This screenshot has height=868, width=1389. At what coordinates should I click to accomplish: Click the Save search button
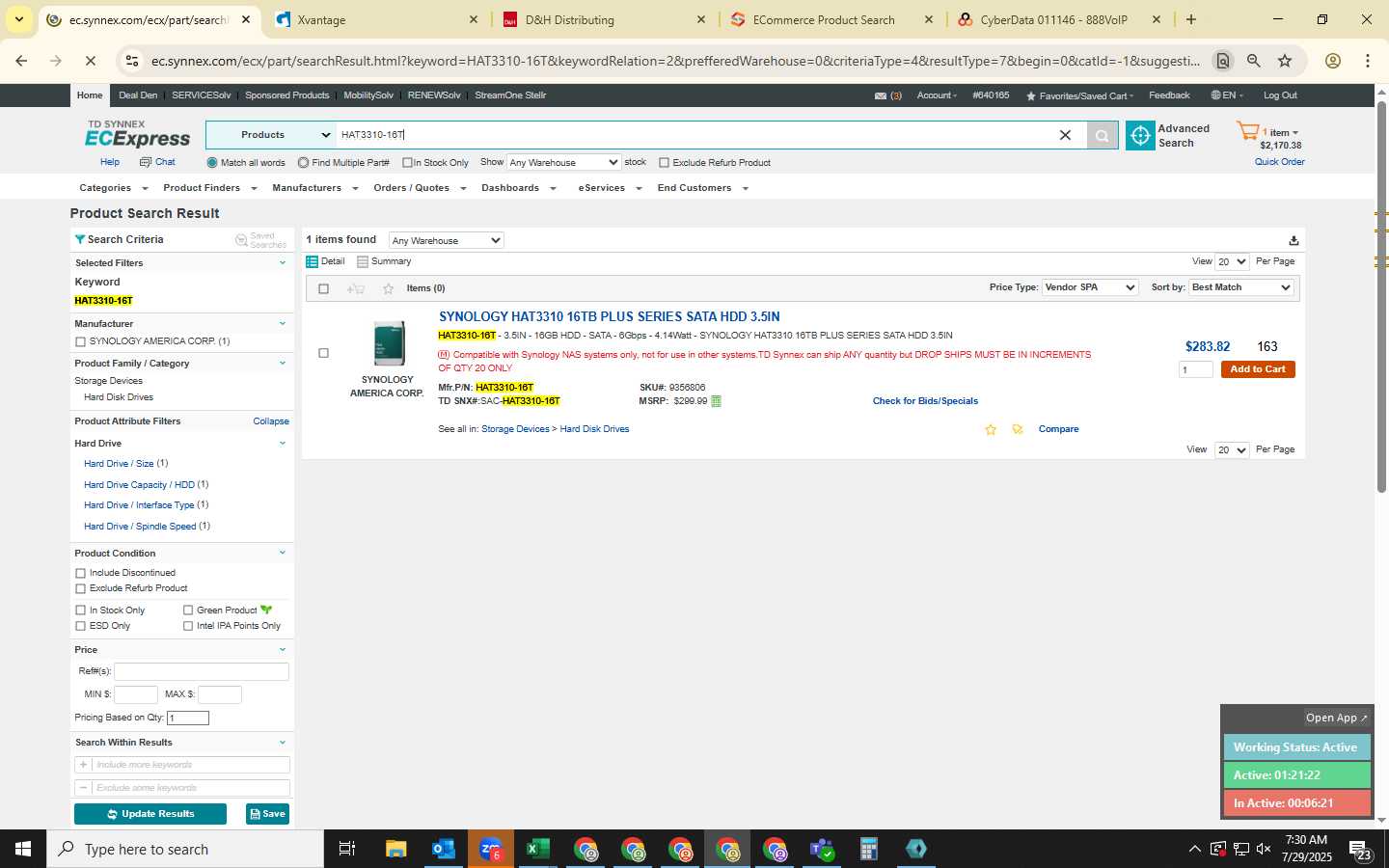point(267,814)
